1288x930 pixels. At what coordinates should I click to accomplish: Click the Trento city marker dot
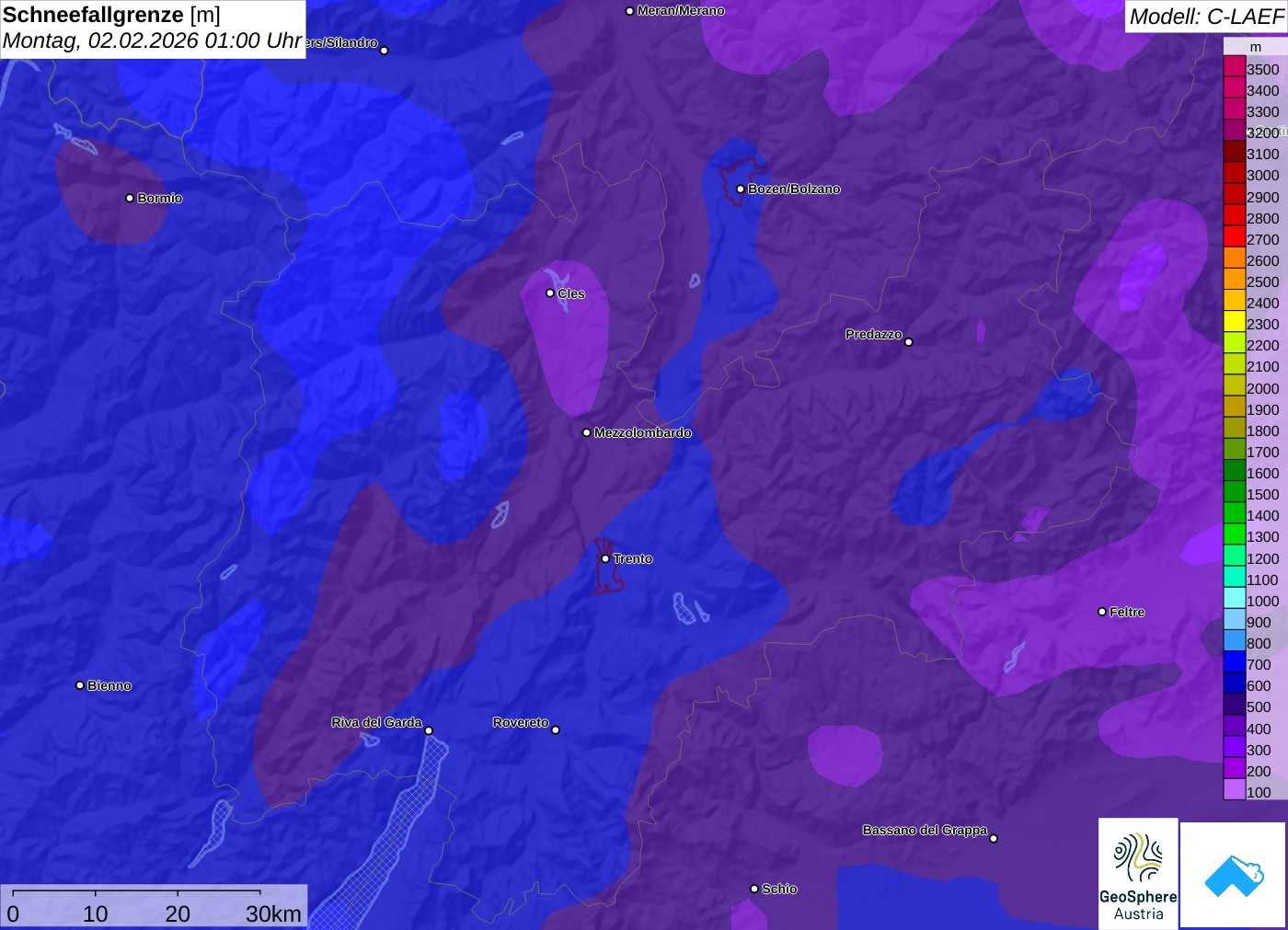[x=605, y=558]
